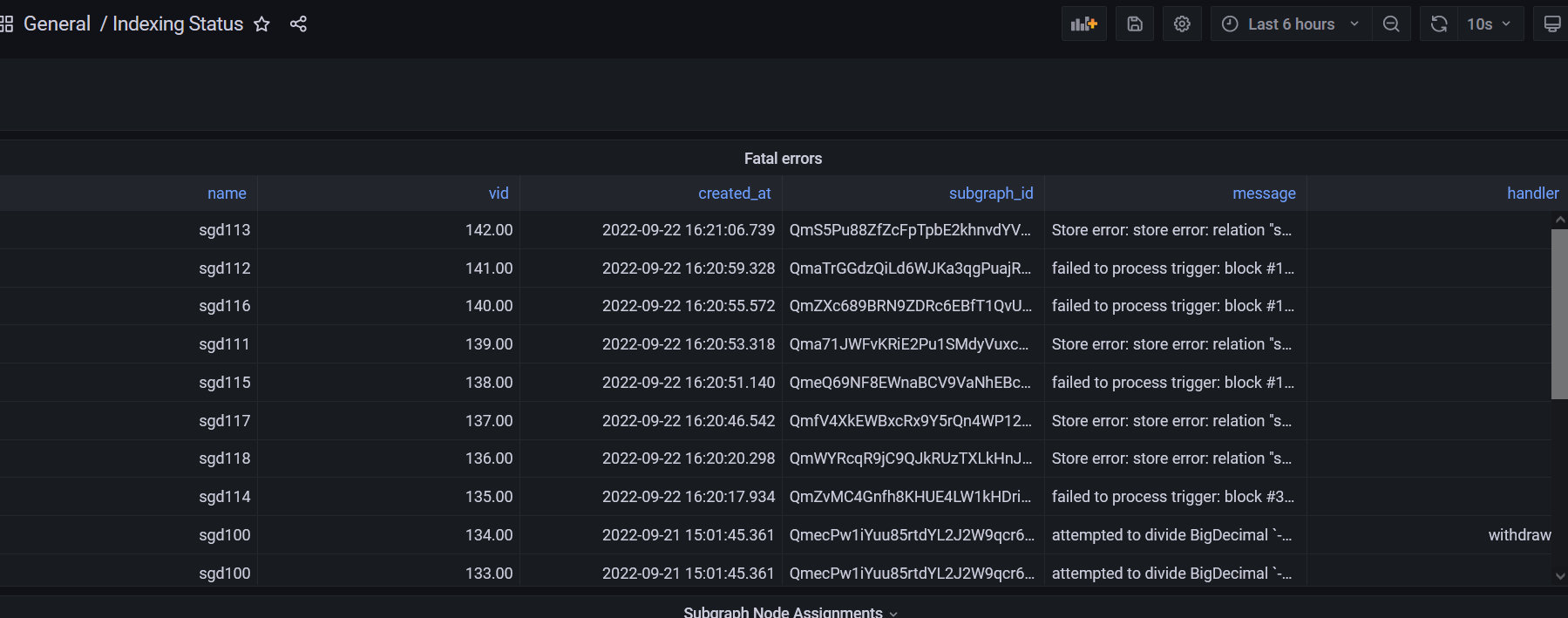
Task: Click the 138.00 vid value
Action: click(489, 383)
